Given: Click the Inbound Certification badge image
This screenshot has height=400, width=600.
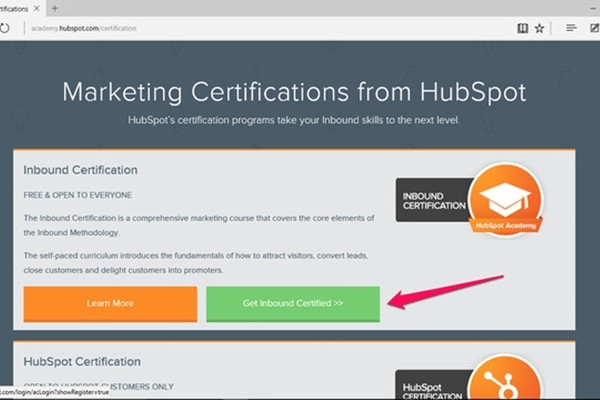Looking at the screenshot, I should tap(470, 200).
